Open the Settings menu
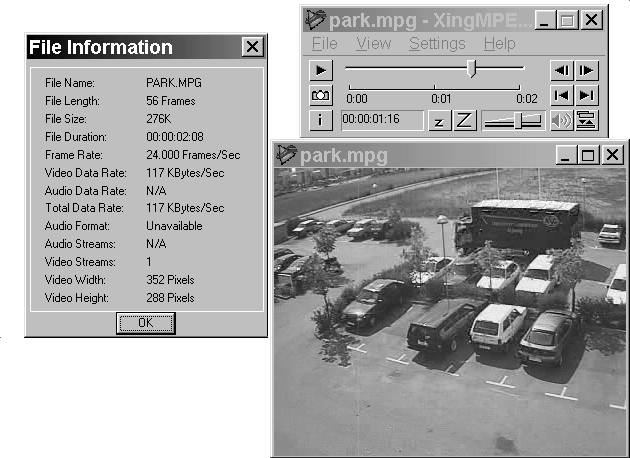 point(437,43)
